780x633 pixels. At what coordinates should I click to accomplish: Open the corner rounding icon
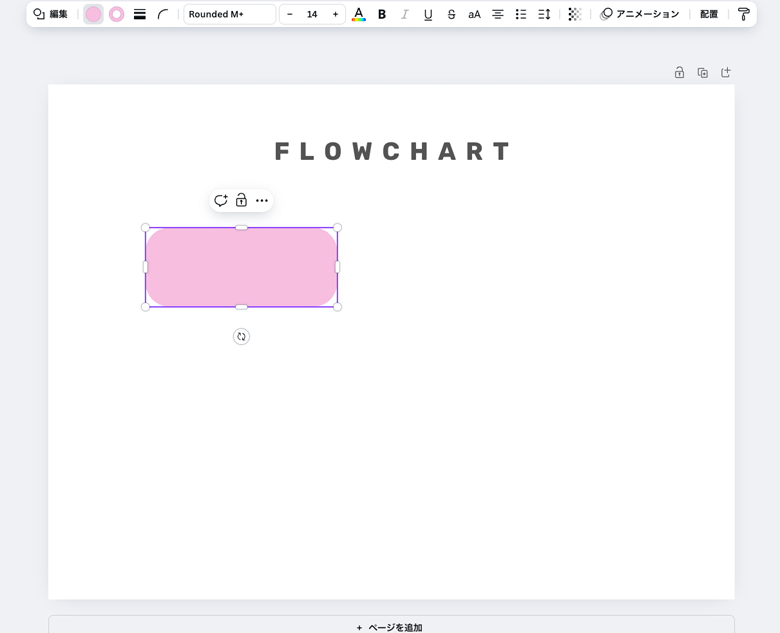(163, 14)
